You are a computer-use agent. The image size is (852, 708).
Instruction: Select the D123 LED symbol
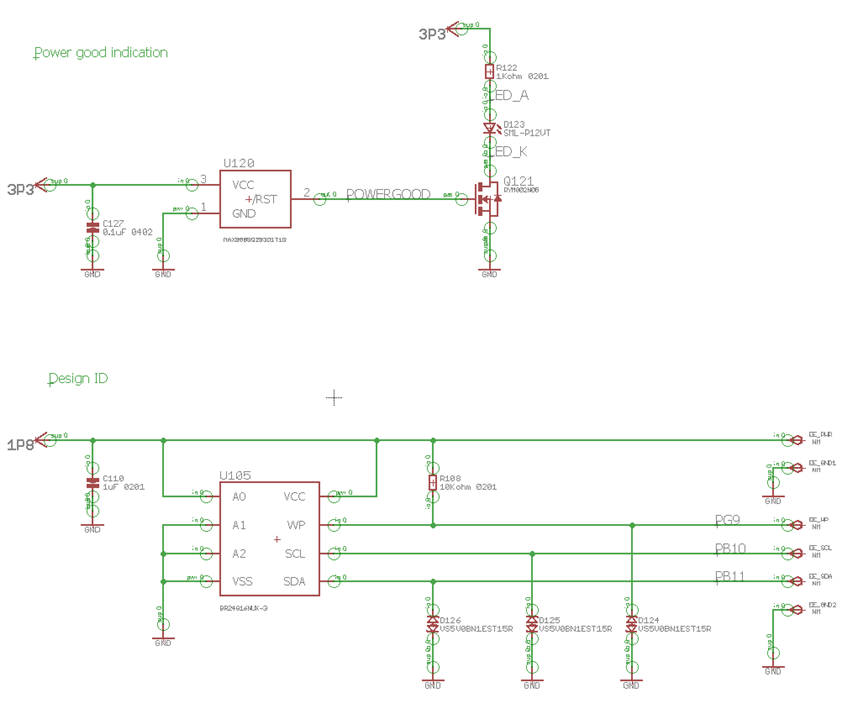[x=491, y=128]
